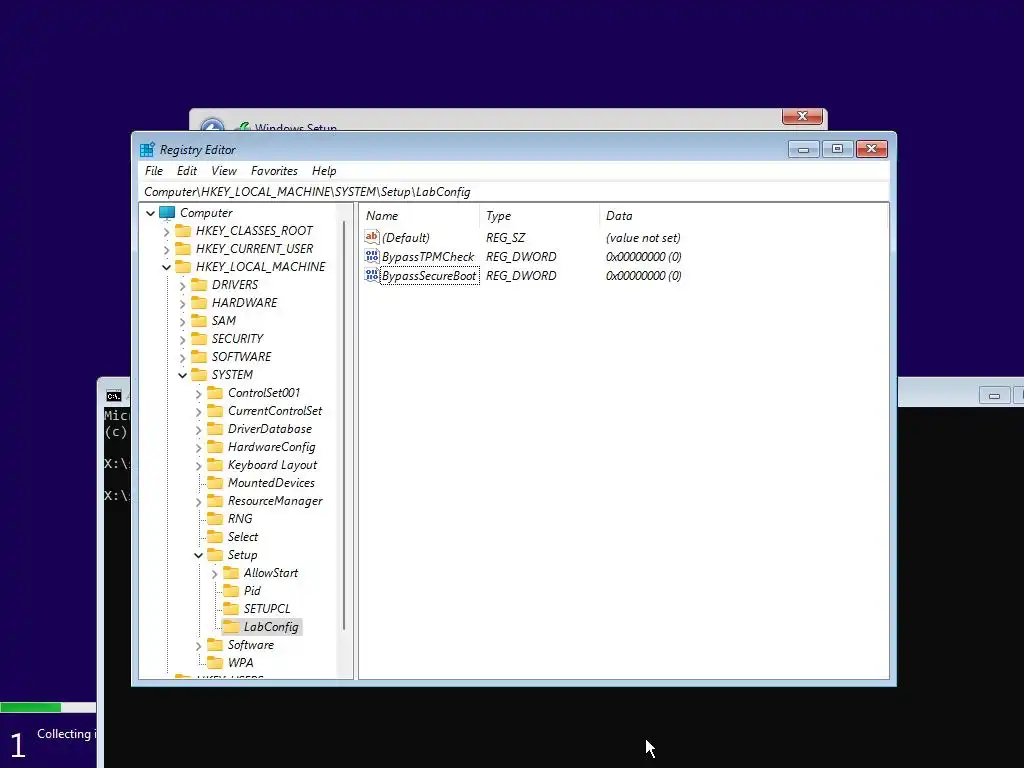This screenshot has width=1024, height=768.
Task: Minimize the command prompt window
Action: pyautogui.click(x=994, y=396)
